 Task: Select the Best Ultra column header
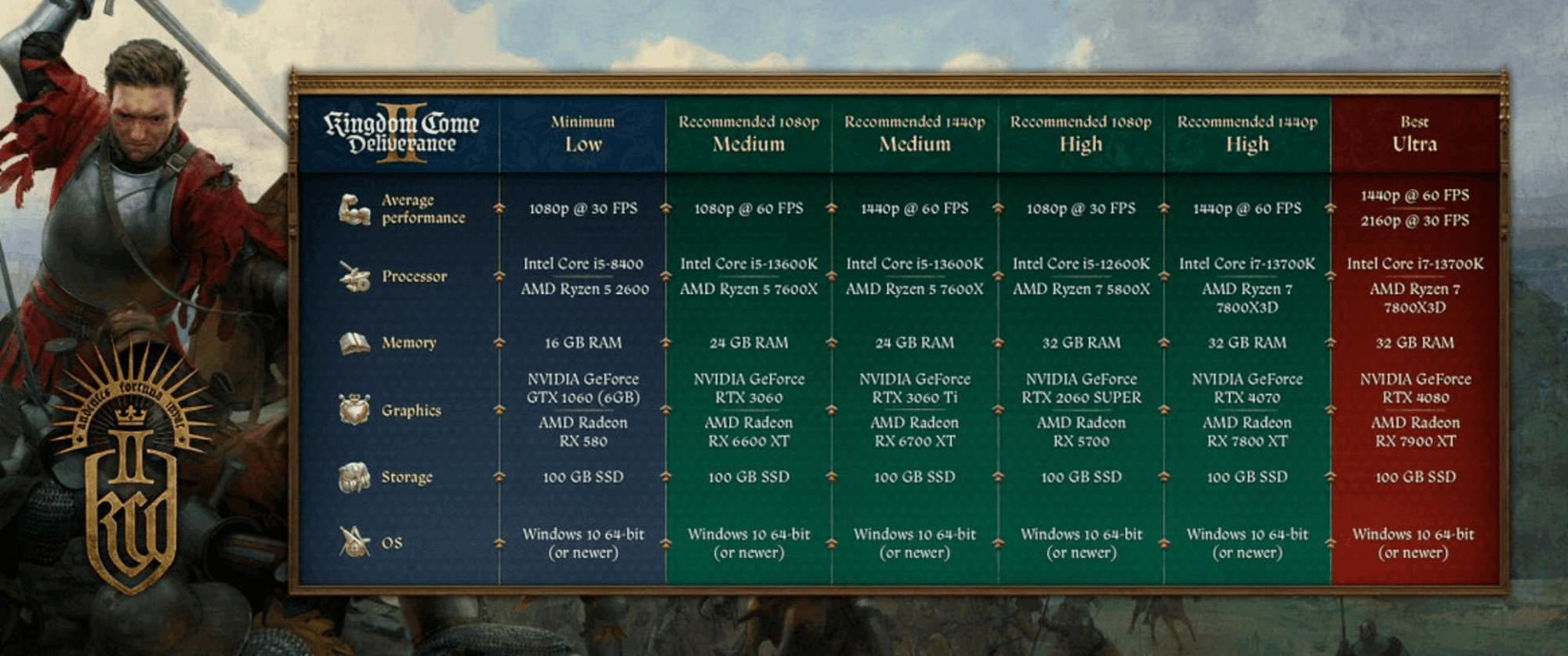(x=1415, y=134)
